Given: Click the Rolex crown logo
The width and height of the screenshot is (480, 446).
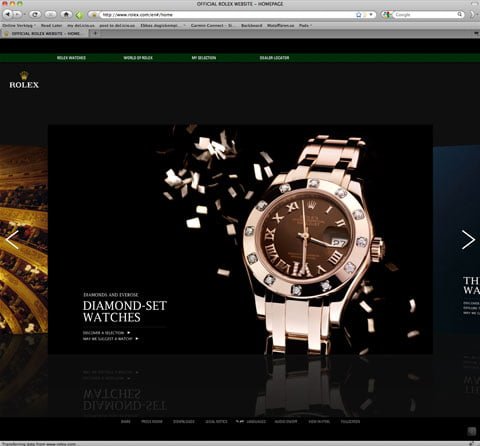Looking at the screenshot, I should (24, 80).
